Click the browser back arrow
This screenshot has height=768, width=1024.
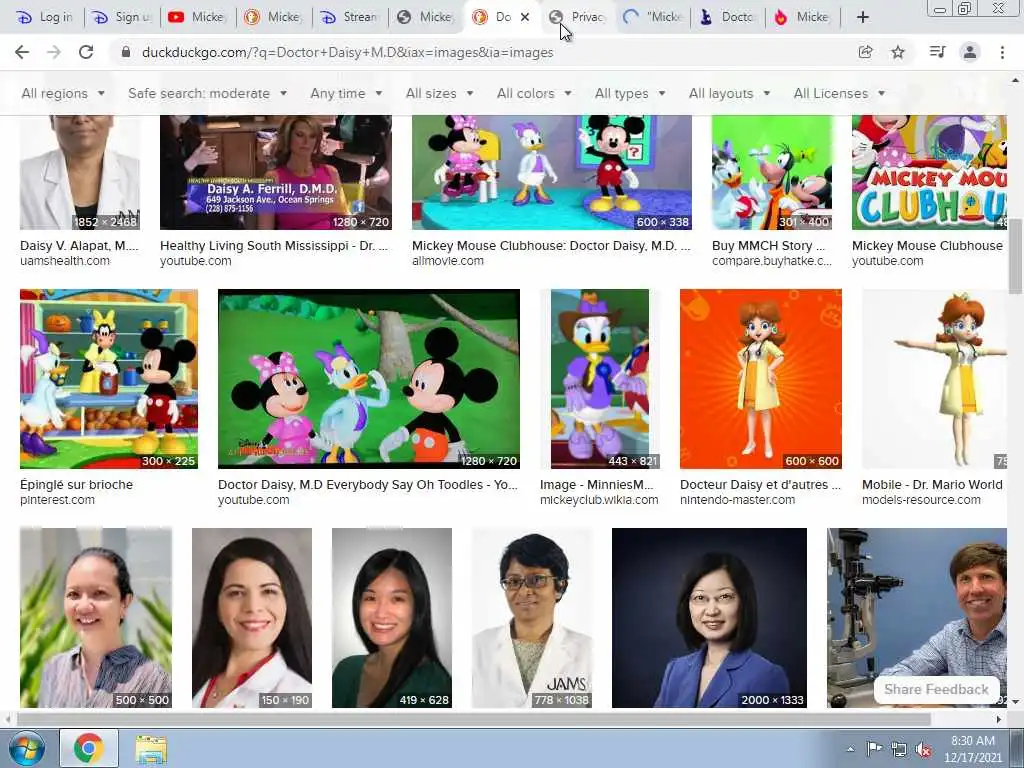click(x=22, y=52)
